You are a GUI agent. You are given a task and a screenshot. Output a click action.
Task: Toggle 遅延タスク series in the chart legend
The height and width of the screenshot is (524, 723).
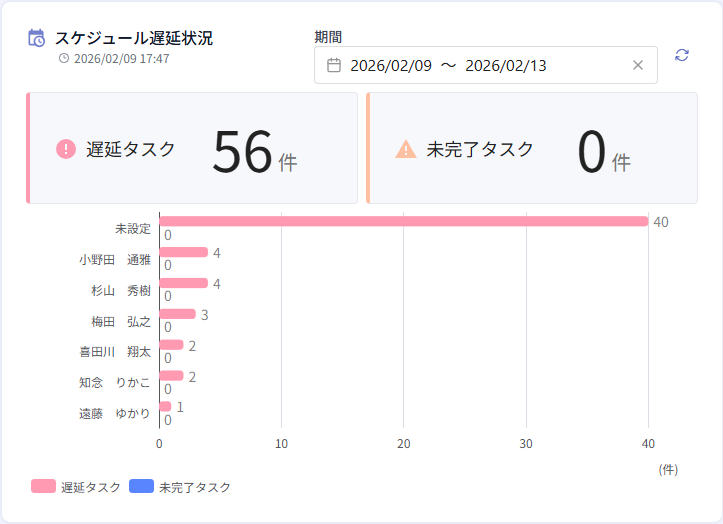91,487
